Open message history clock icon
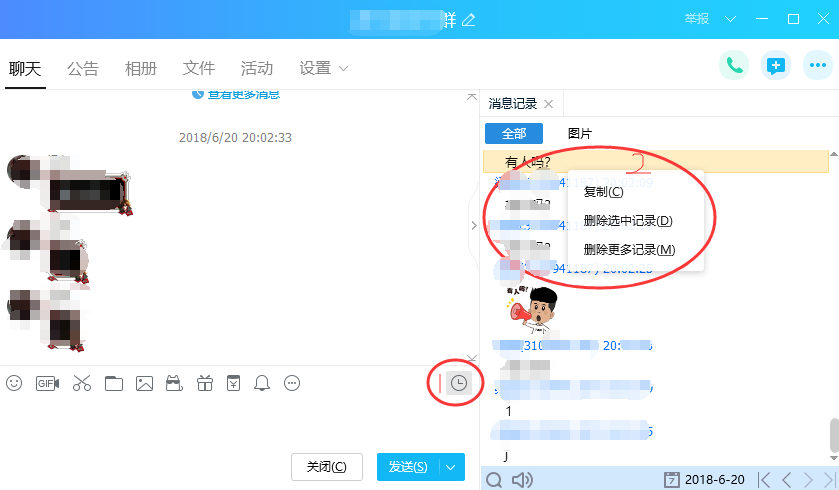839x490 pixels. [459, 383]
